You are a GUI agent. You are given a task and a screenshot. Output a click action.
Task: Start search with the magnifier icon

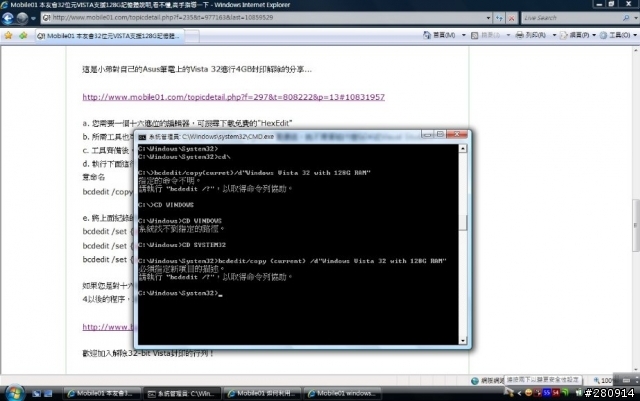(626, 18)
